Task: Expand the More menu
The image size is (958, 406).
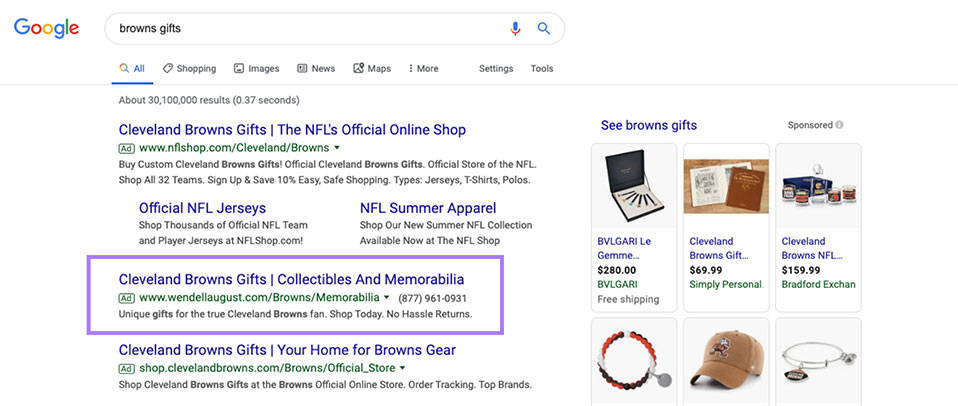Action: 423,69
